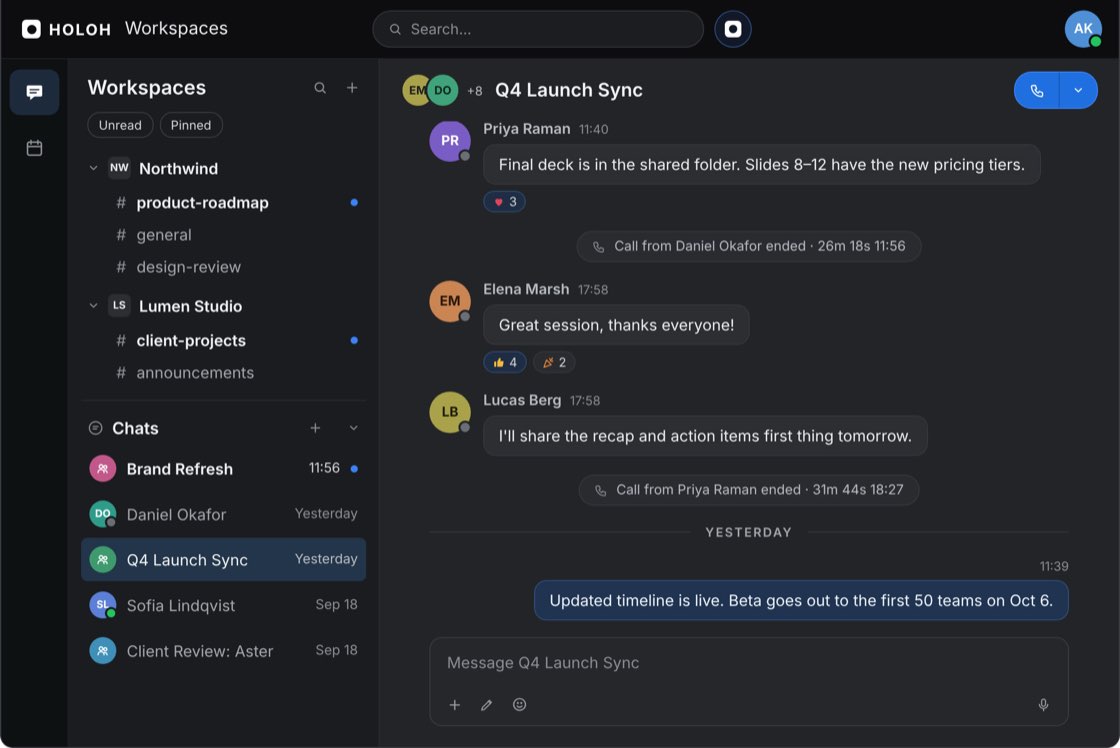Viewport: 1120px width, 748px height.
Task: Select the I'll share the recap message
Action: coord(705,436)
